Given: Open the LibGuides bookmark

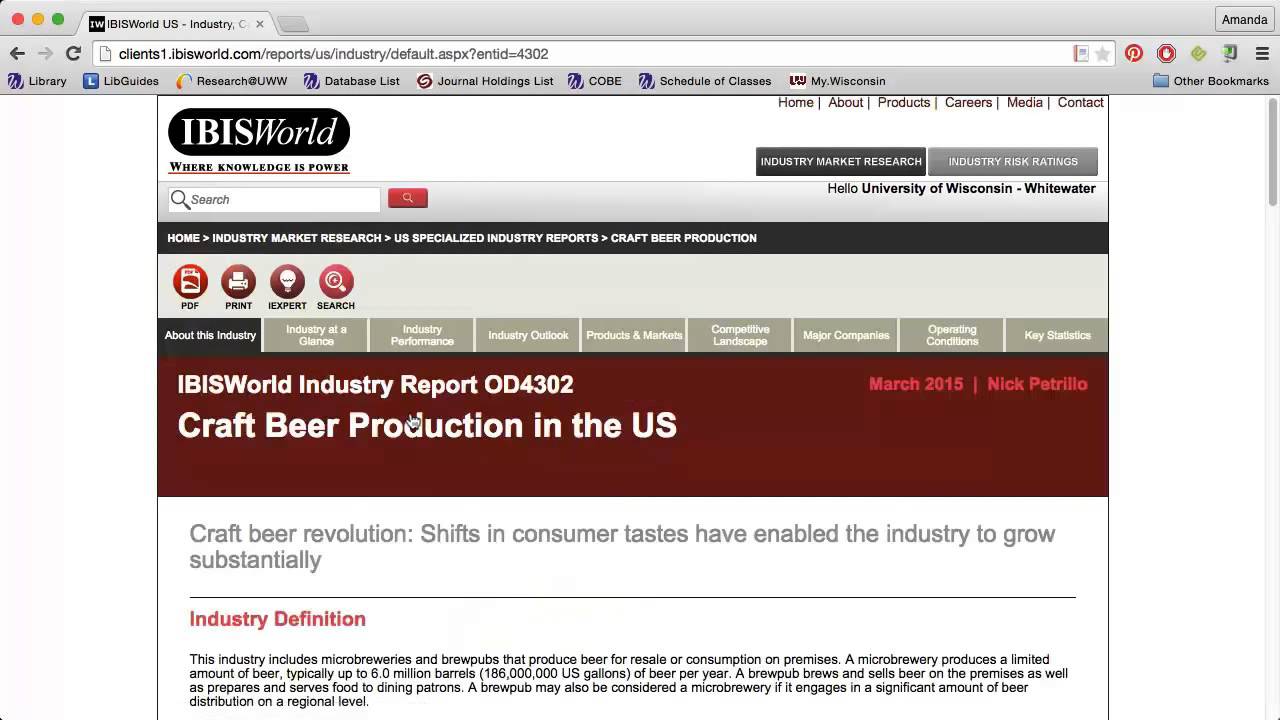Looking at the screenshot, I should click(121, 81).
